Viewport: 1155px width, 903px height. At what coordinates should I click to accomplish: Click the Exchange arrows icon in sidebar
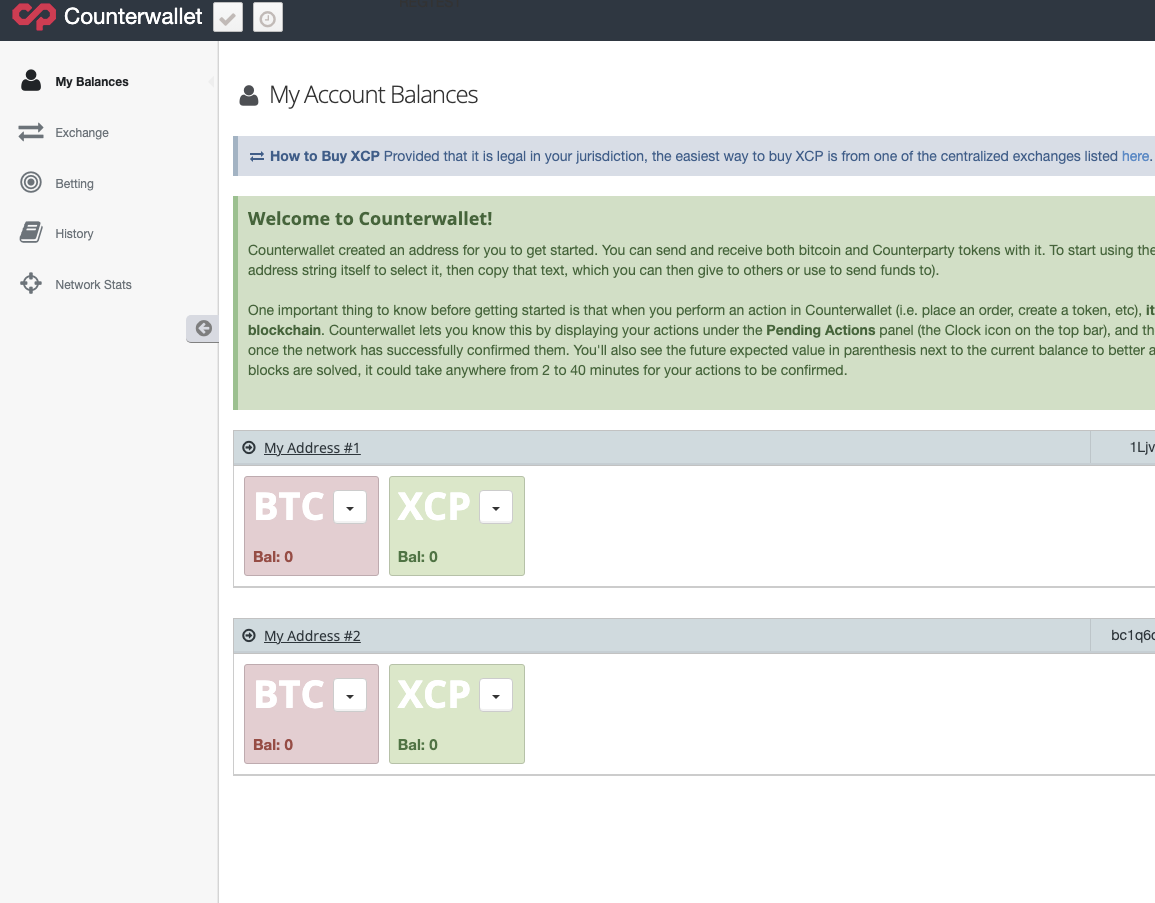click(x=31, y=132)
